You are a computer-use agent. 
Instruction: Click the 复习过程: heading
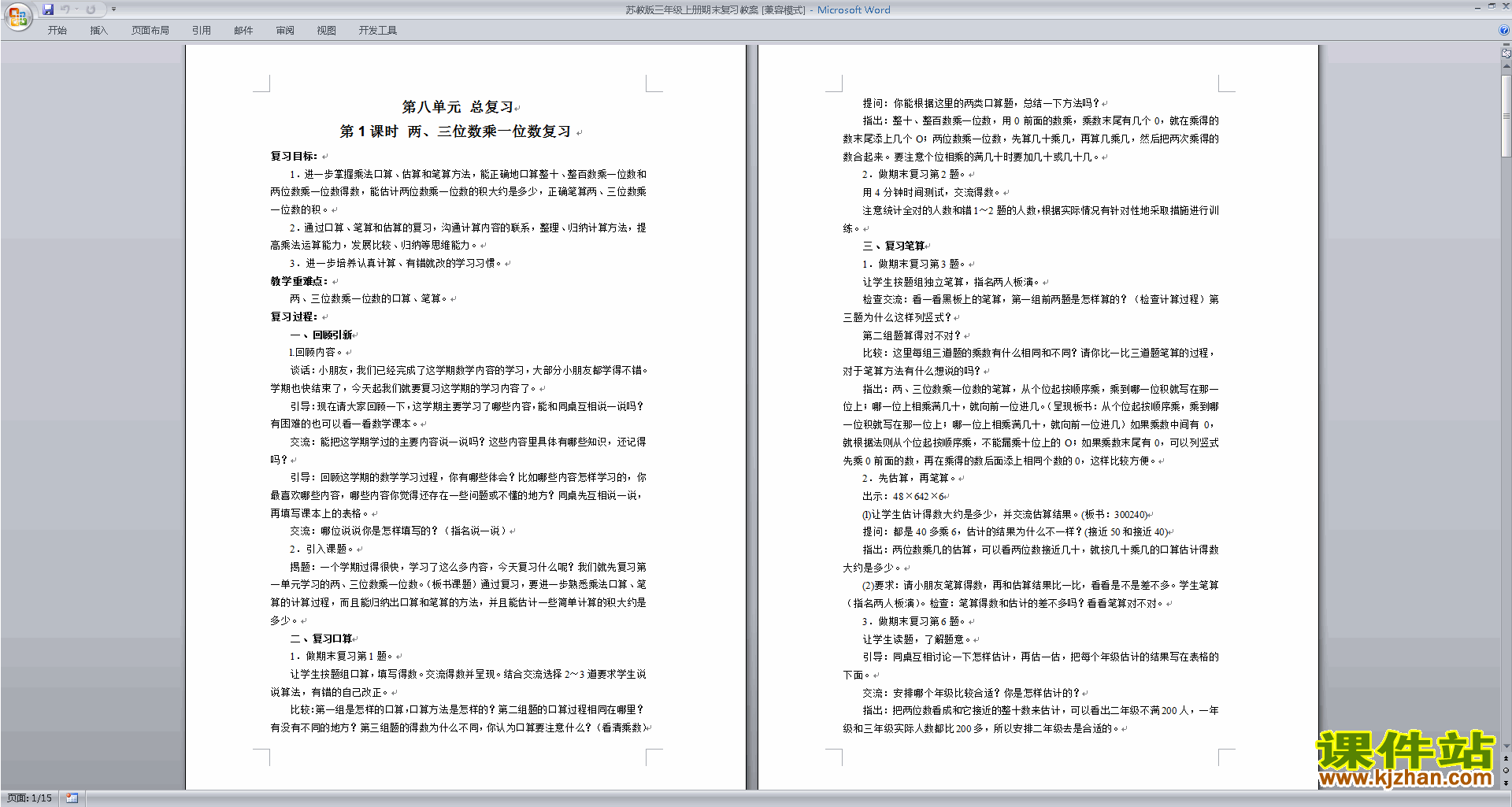tap(295, 317)
